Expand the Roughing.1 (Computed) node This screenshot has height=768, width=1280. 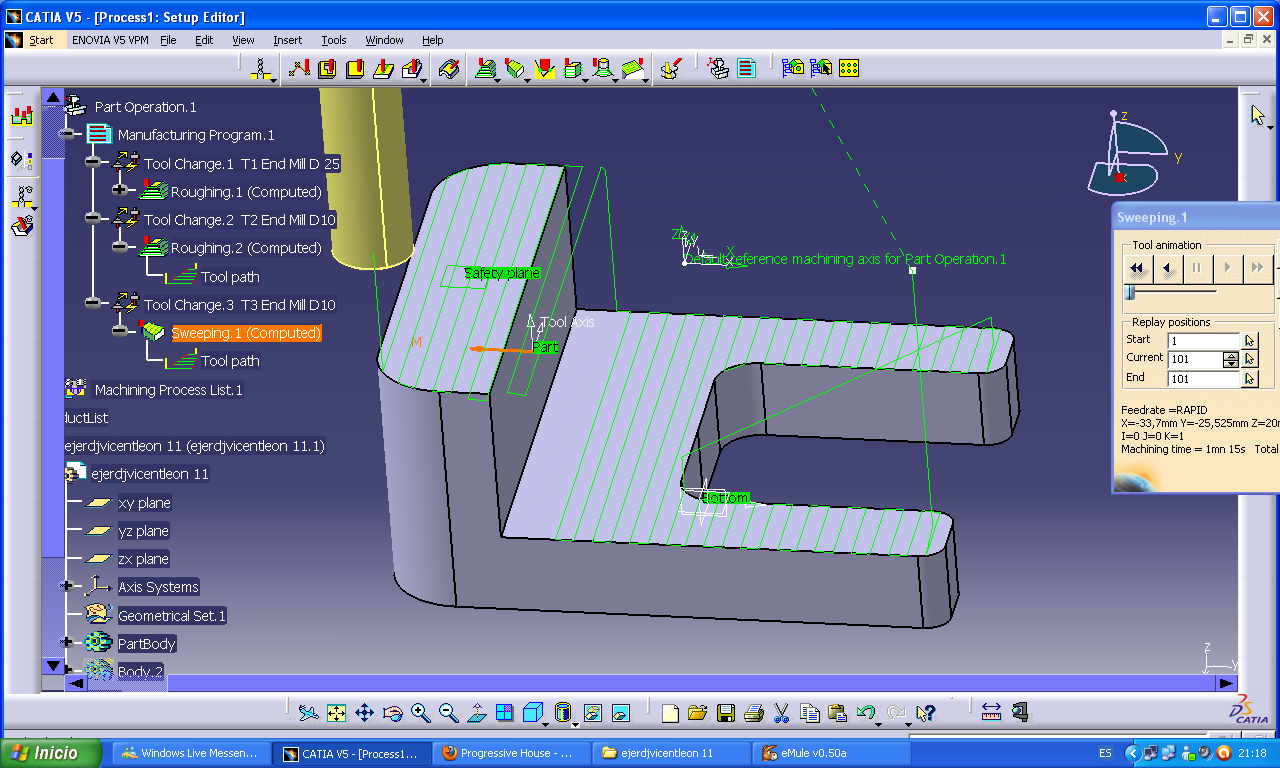click(120, 190)
